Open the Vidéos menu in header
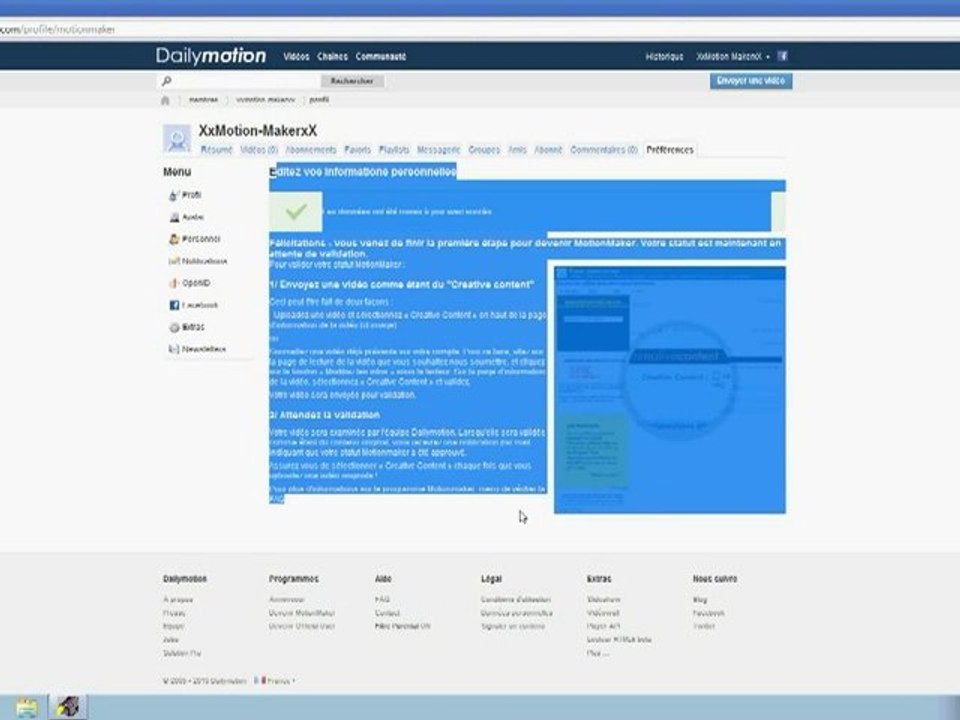Screen dimensions: 960x720 tap(296, 56)
